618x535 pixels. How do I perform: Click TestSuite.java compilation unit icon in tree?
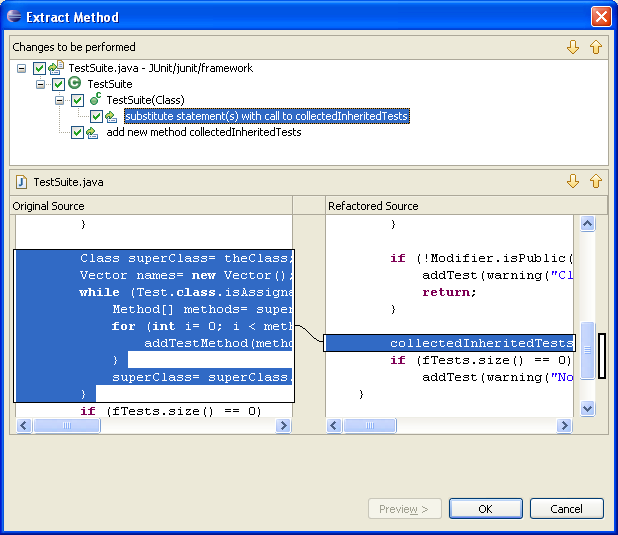tap(56, 67)
